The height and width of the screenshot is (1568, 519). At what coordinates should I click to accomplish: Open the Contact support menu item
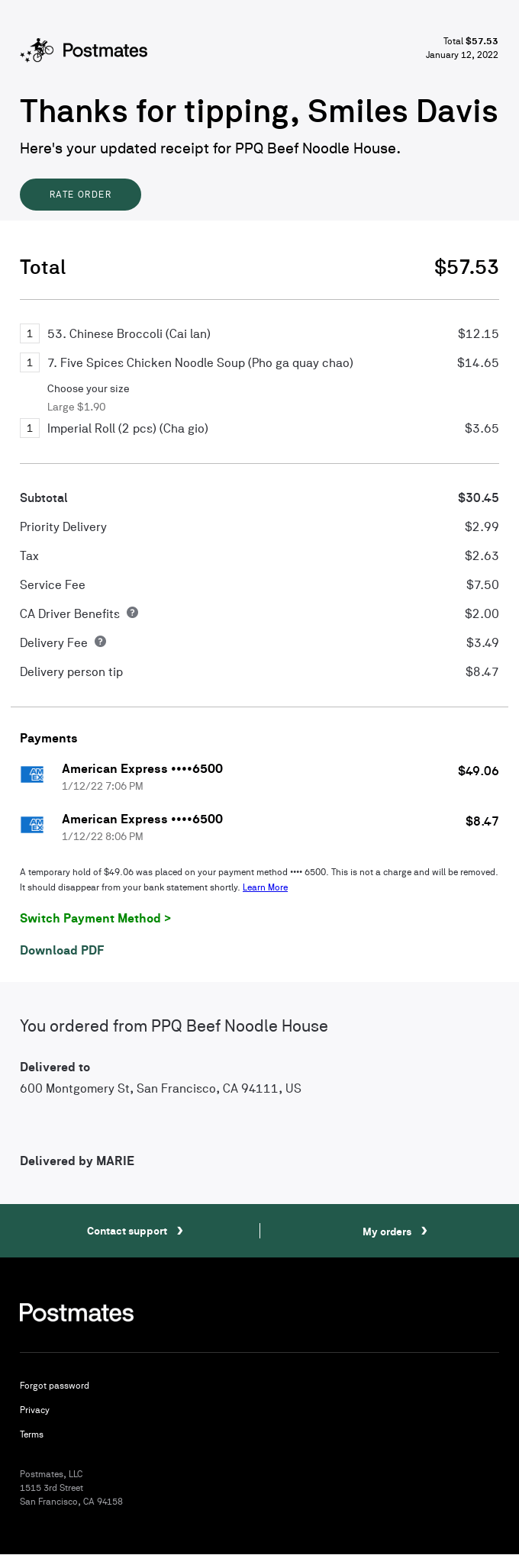coord(127,1231)
